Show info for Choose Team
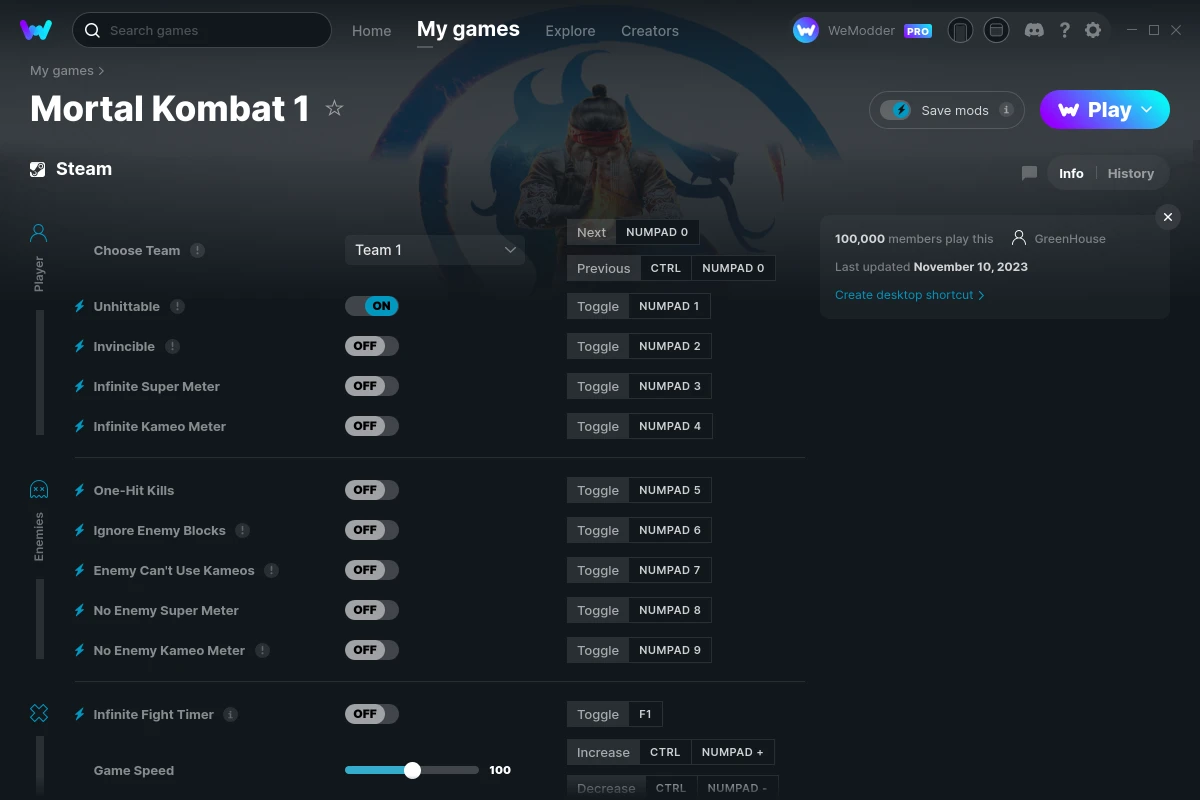 [x=198, y=250]
